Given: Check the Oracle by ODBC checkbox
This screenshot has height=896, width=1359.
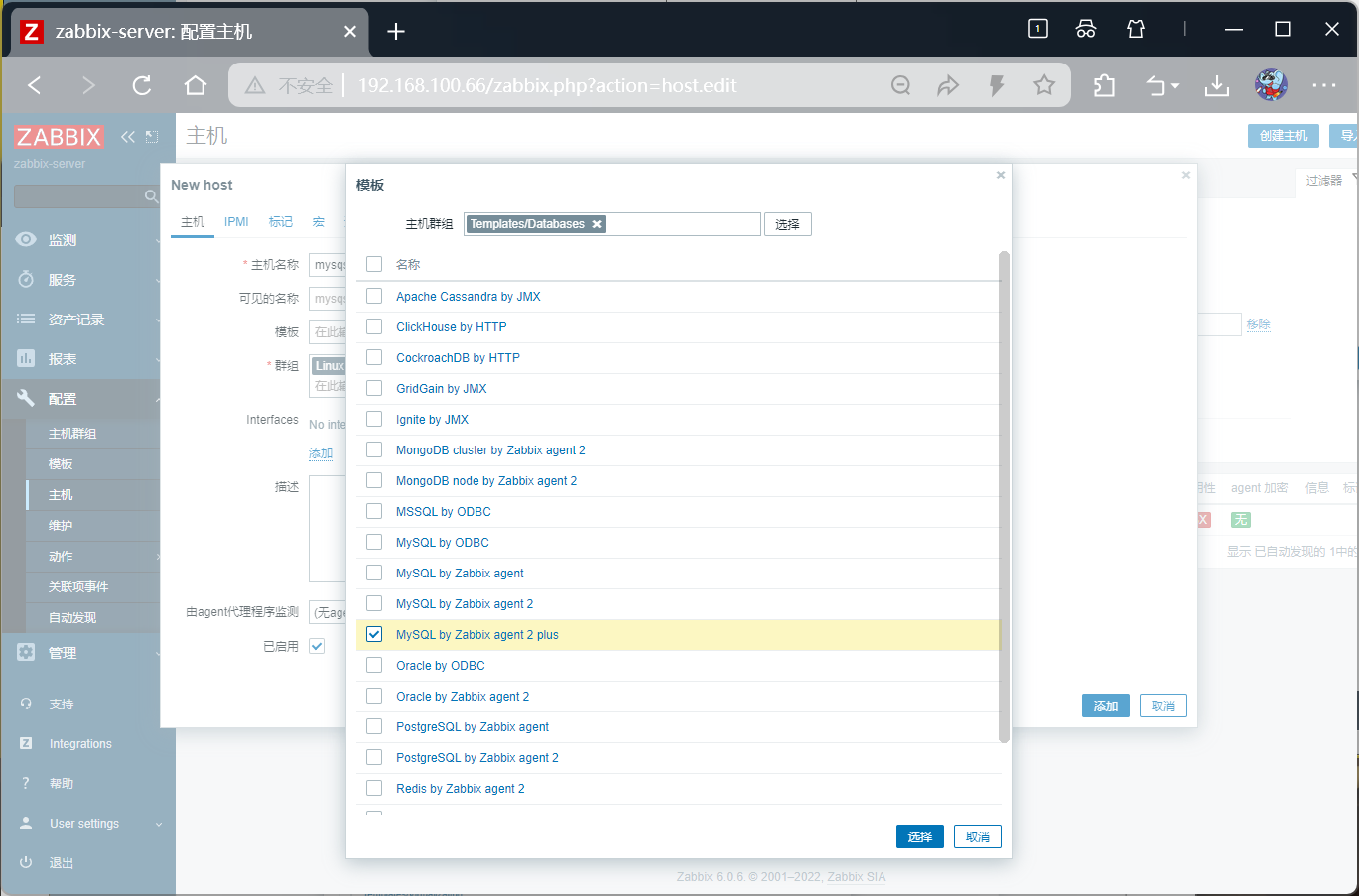Looking at the screenshot, I should point(374,665).
